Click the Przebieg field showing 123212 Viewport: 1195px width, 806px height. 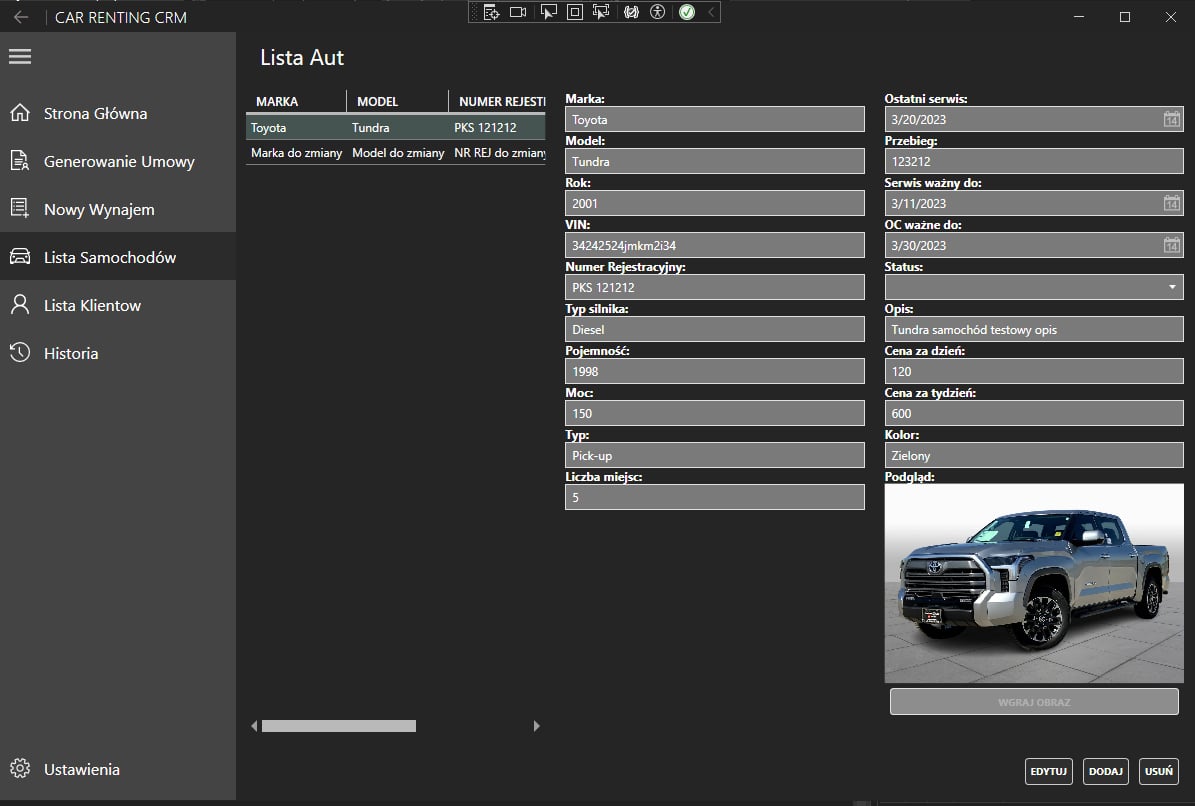pos(1034,162)
